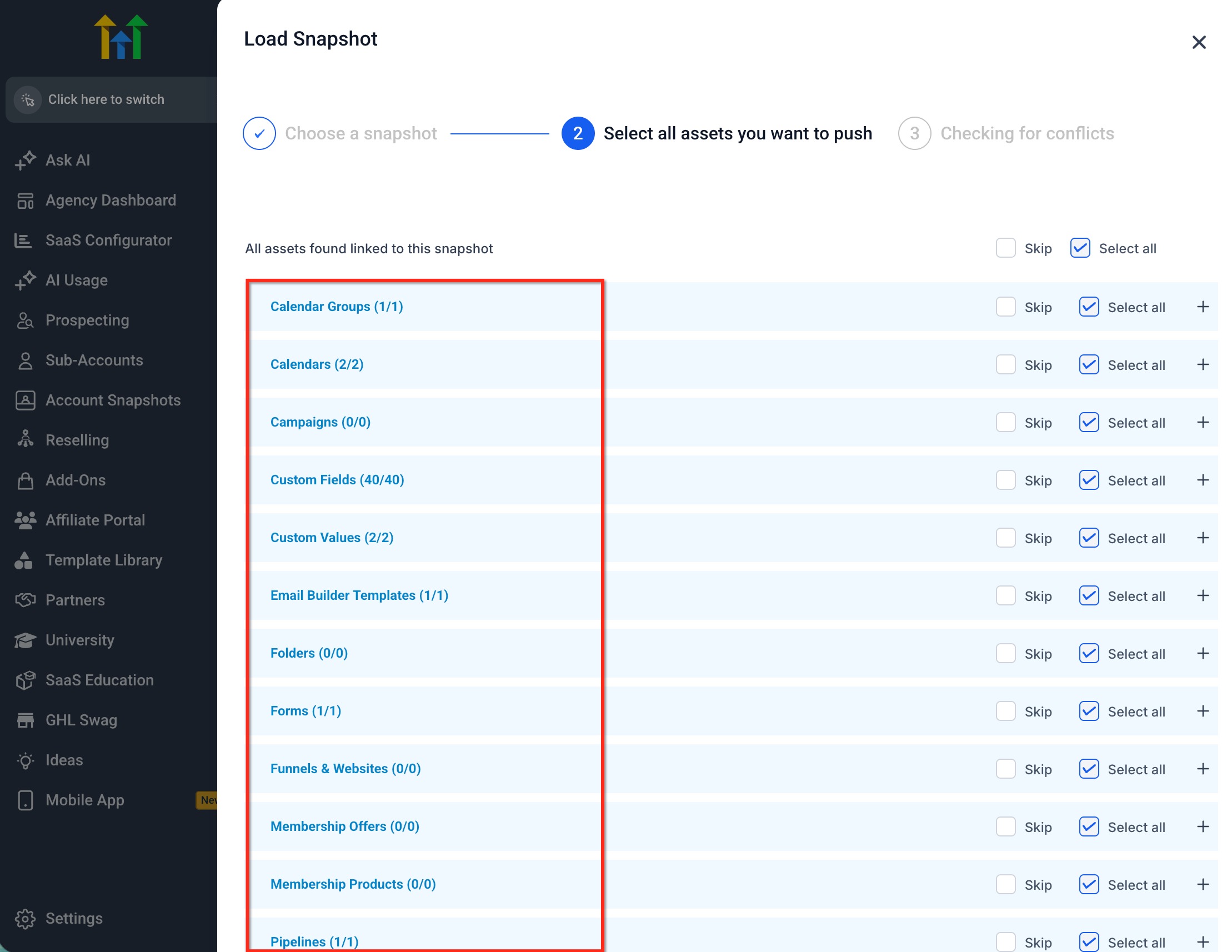Screen dimensions: 1232x952
Task: Click the SaaS Education box icon
Action: coord(26,680)
